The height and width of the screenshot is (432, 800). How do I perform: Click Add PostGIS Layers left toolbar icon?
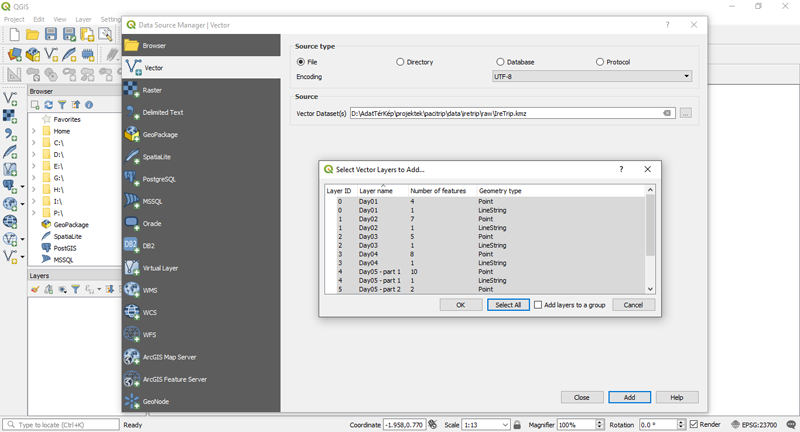[x=9, y=186]
